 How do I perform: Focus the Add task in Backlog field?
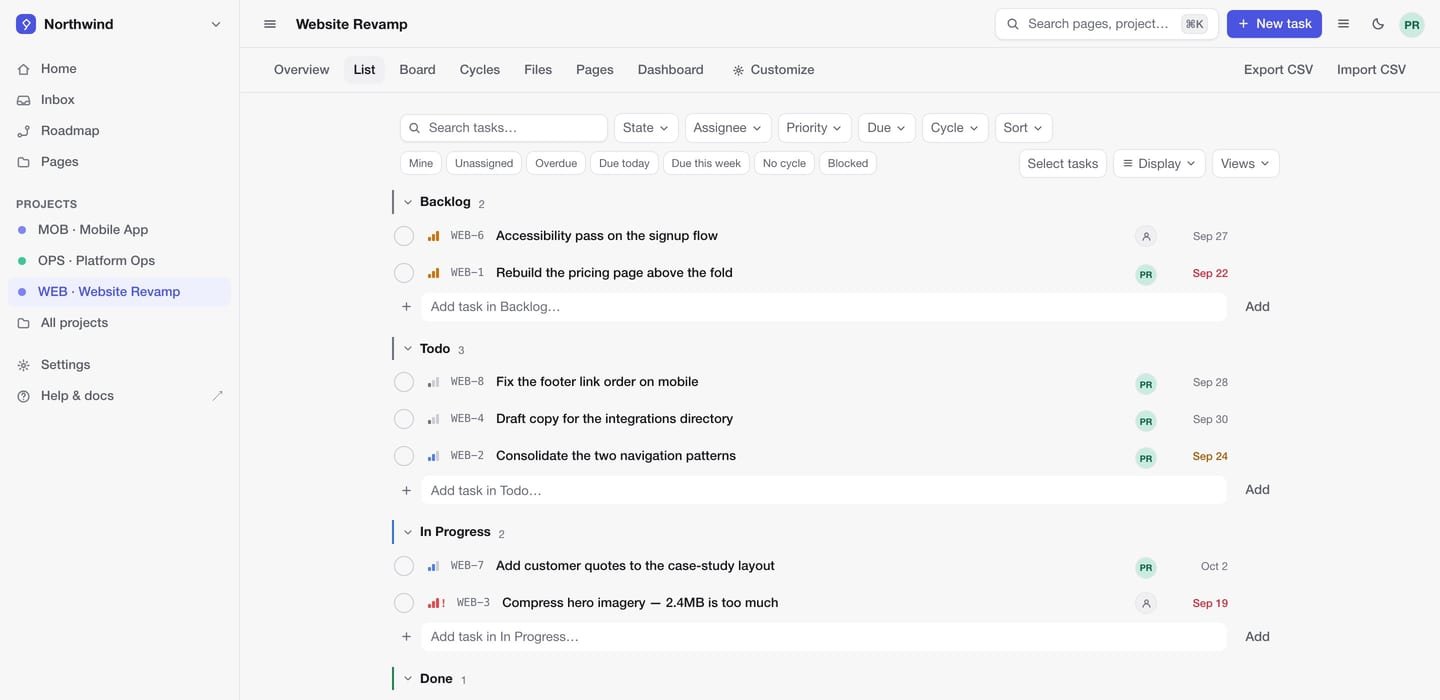coord(823,307)
